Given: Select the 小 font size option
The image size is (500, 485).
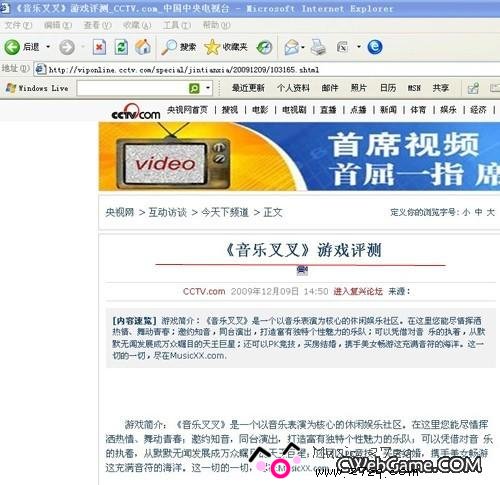Looking at the screenshot, I should pyautogui.click(x=466, y=212).
